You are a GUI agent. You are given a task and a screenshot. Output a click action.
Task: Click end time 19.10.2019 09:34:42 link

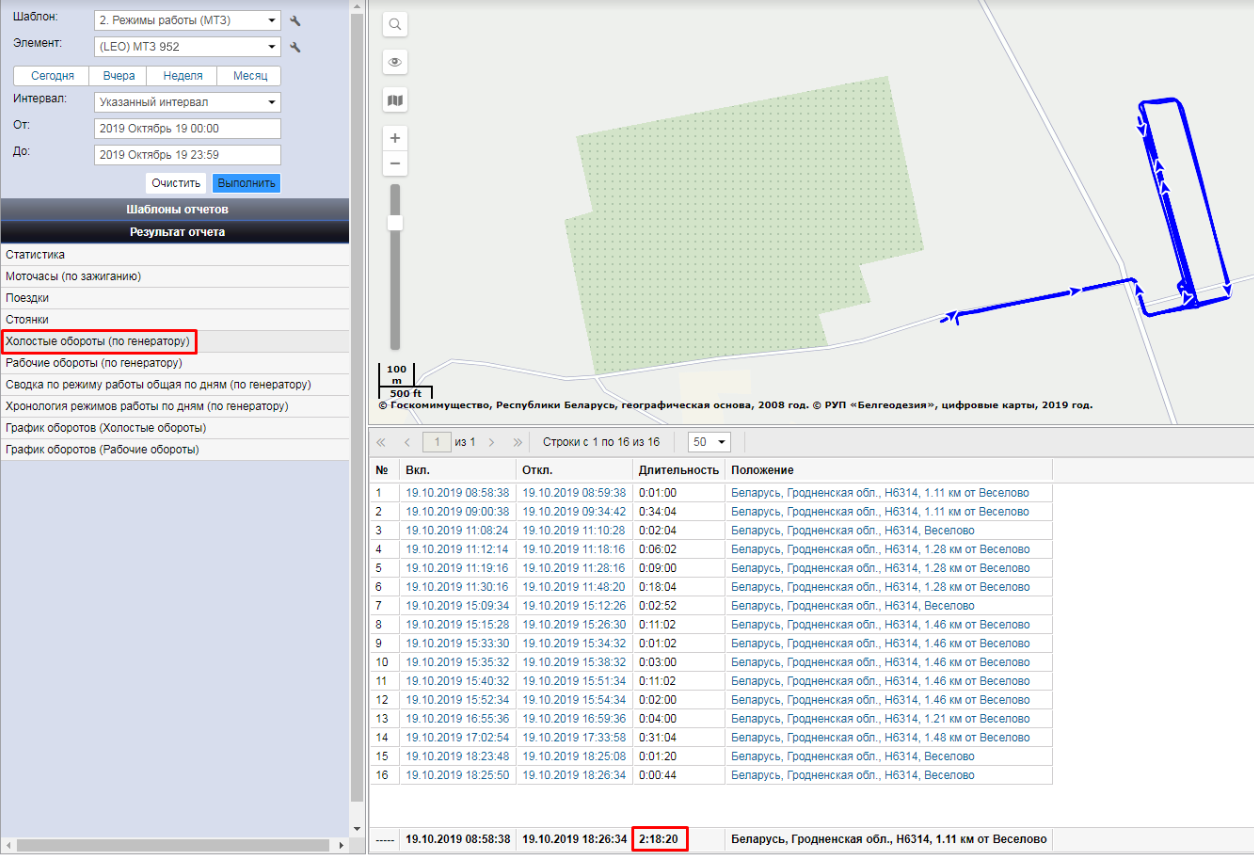(x=575, y=512)
